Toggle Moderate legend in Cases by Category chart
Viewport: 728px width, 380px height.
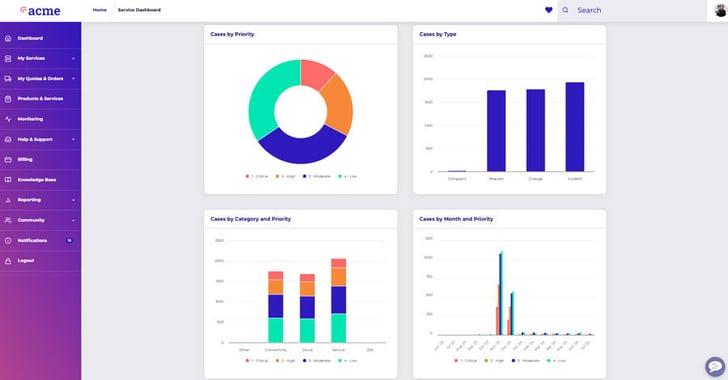click(317, 360)
